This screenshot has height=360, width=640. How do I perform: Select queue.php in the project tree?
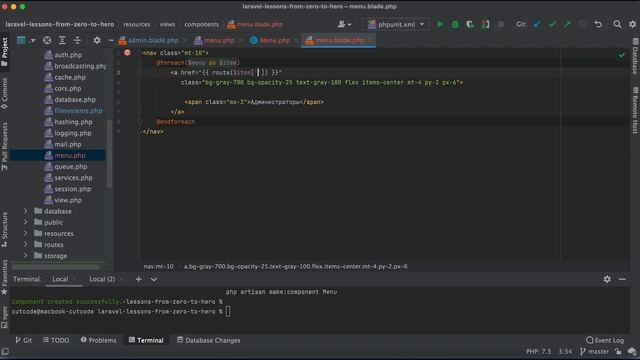click(x=65, y=167)
